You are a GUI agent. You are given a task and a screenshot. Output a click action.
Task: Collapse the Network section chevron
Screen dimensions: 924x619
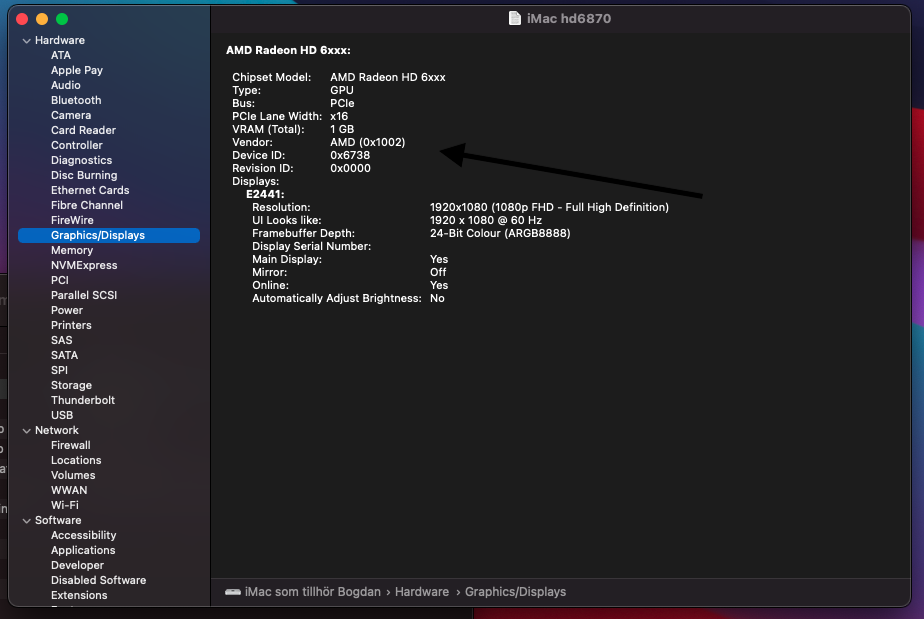pyautogui.click(x=27, y=431)
